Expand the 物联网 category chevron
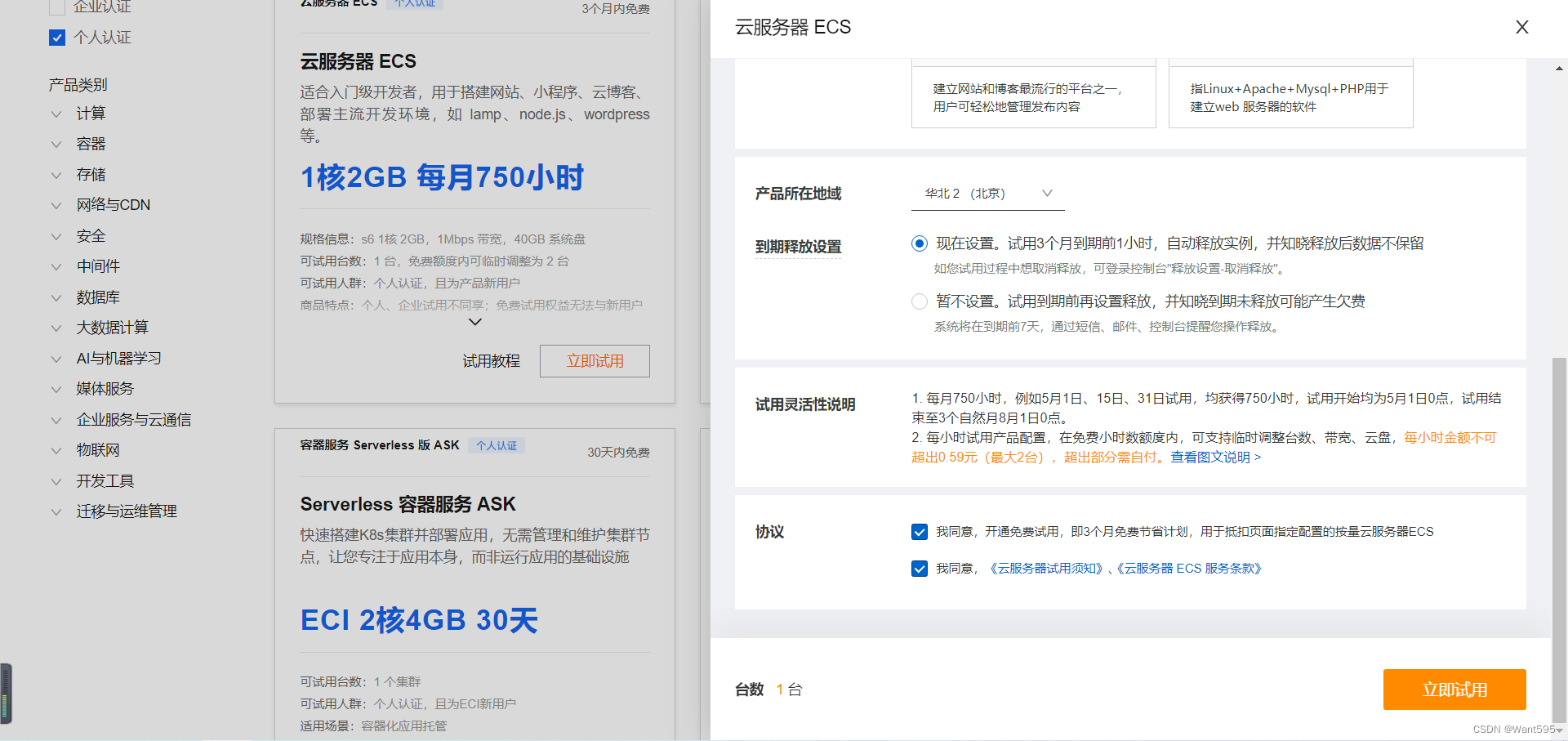 click(56, 450)
